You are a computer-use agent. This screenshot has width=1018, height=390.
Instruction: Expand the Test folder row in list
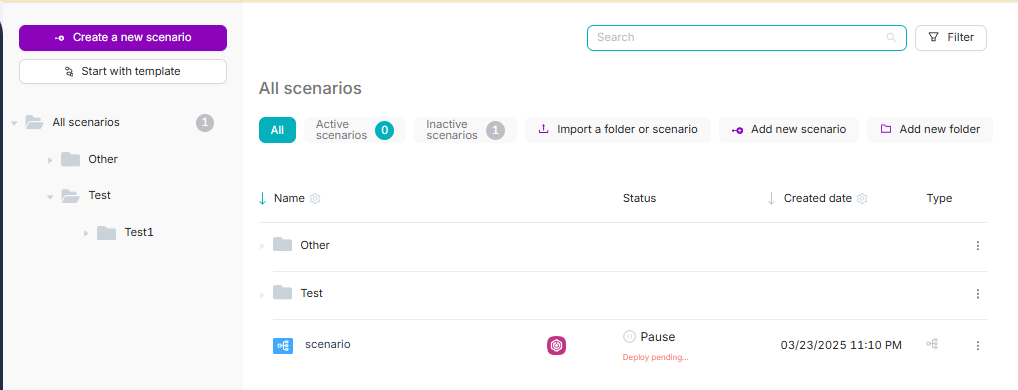coord(262,295)
